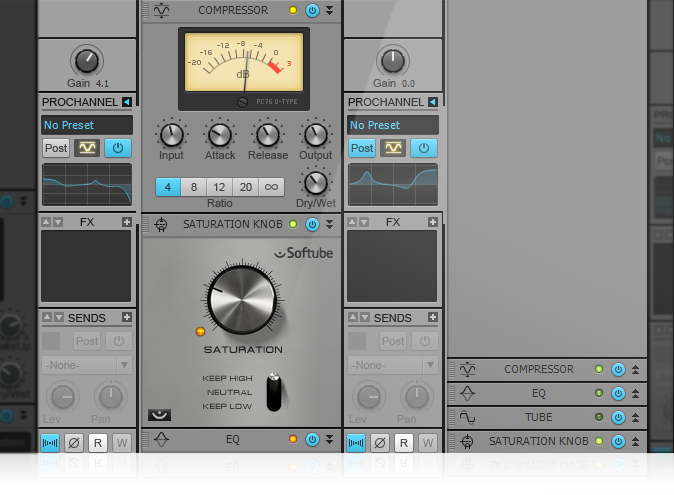Click the Gain 0.0 knob on right strip
The width and height of the screenshot is (674, 495).
pos(393,61)
